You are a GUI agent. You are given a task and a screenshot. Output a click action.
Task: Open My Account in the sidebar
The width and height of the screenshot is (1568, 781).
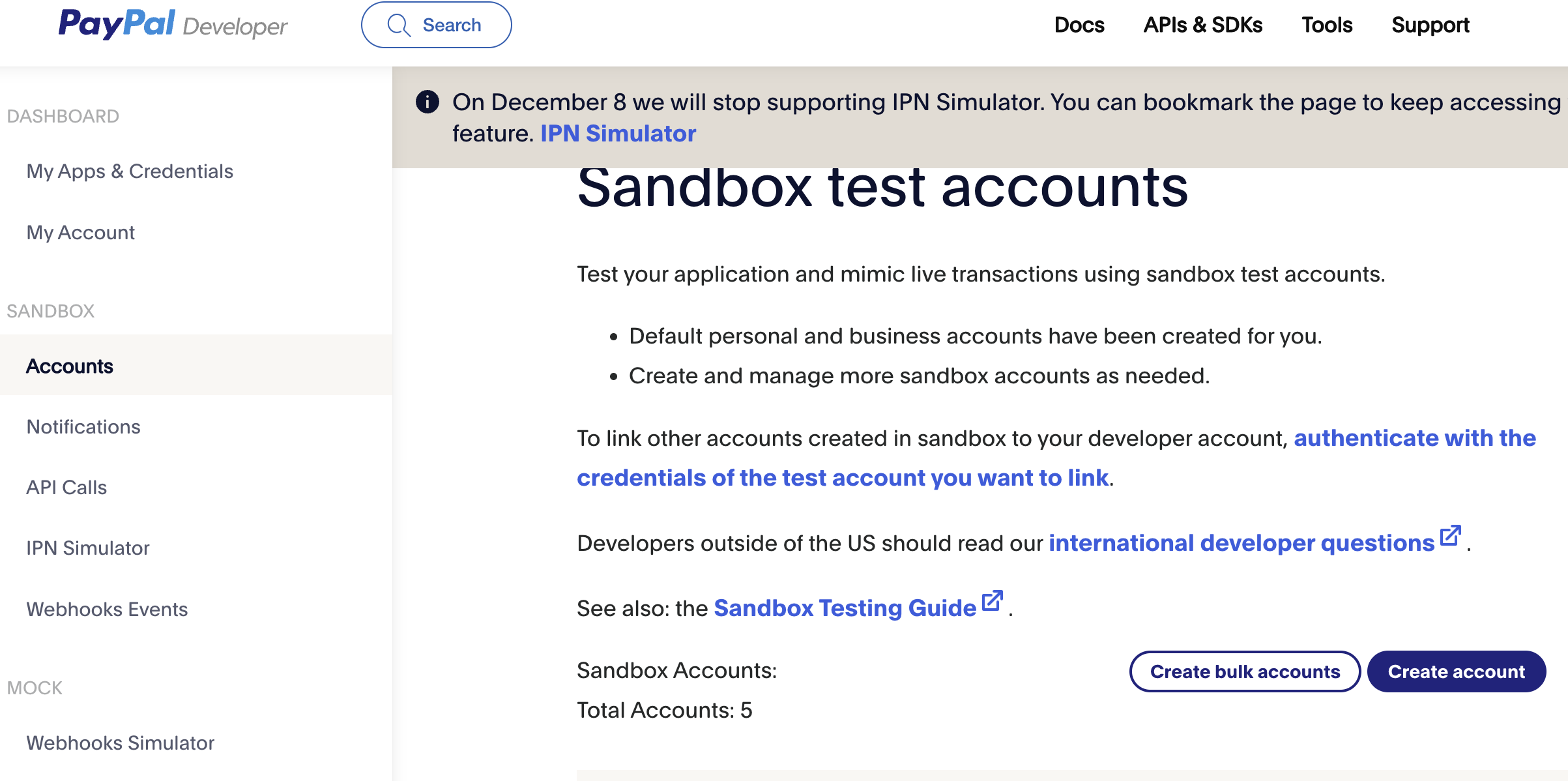[81, 233]
